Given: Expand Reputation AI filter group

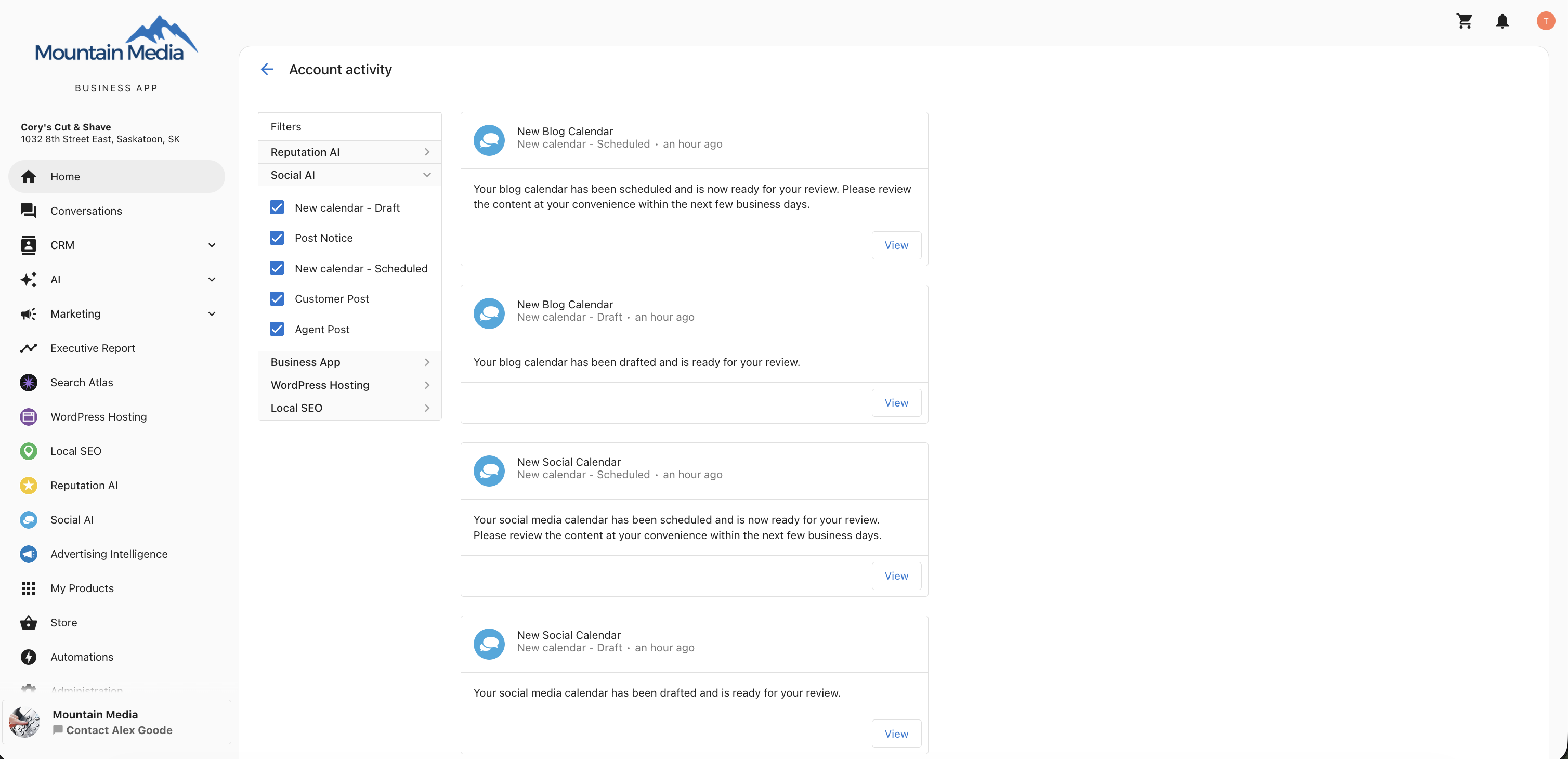Looking at the screenshot, I should (350, 152).
